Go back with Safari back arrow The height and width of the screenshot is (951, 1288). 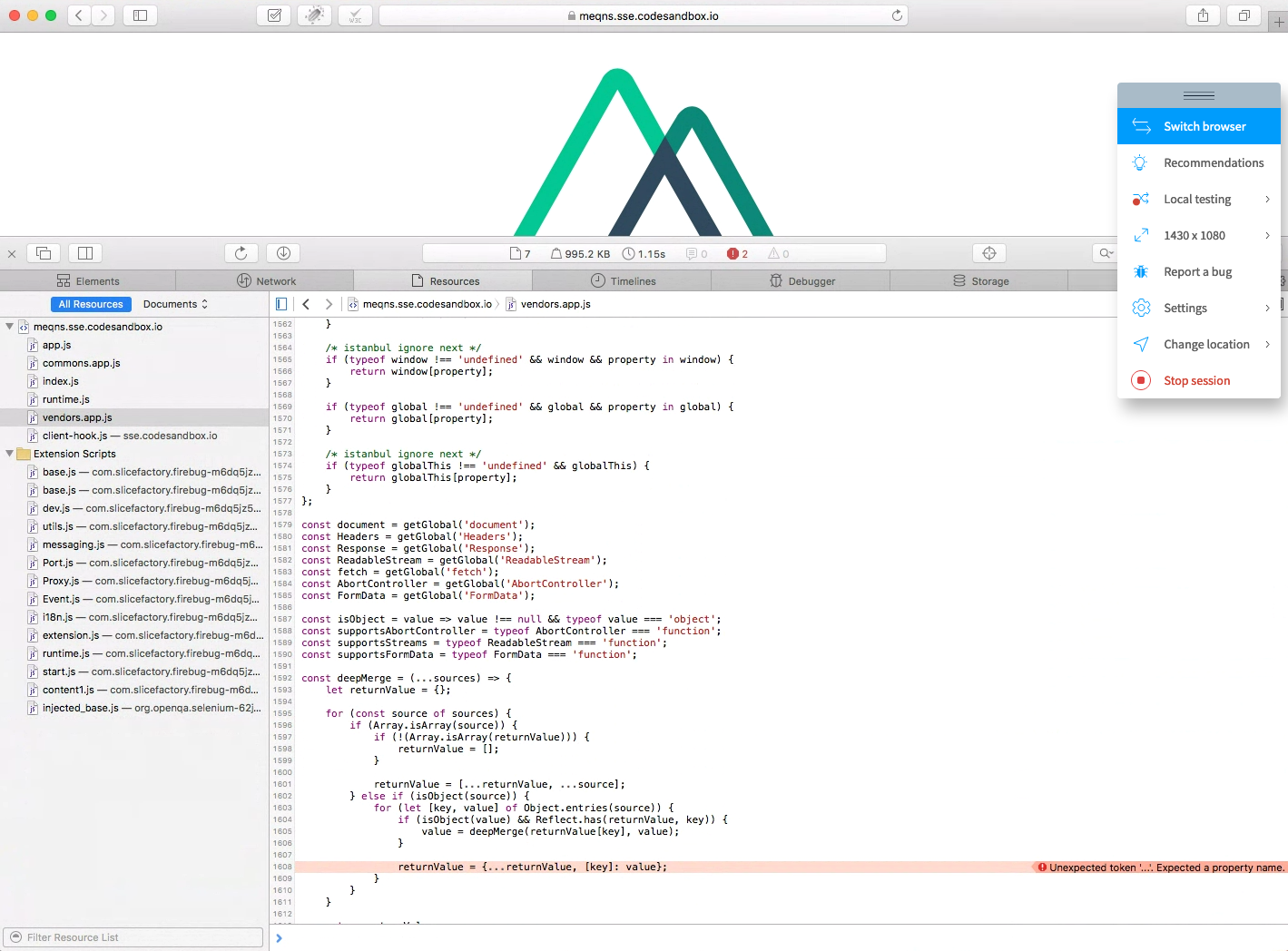pos(79,15)
